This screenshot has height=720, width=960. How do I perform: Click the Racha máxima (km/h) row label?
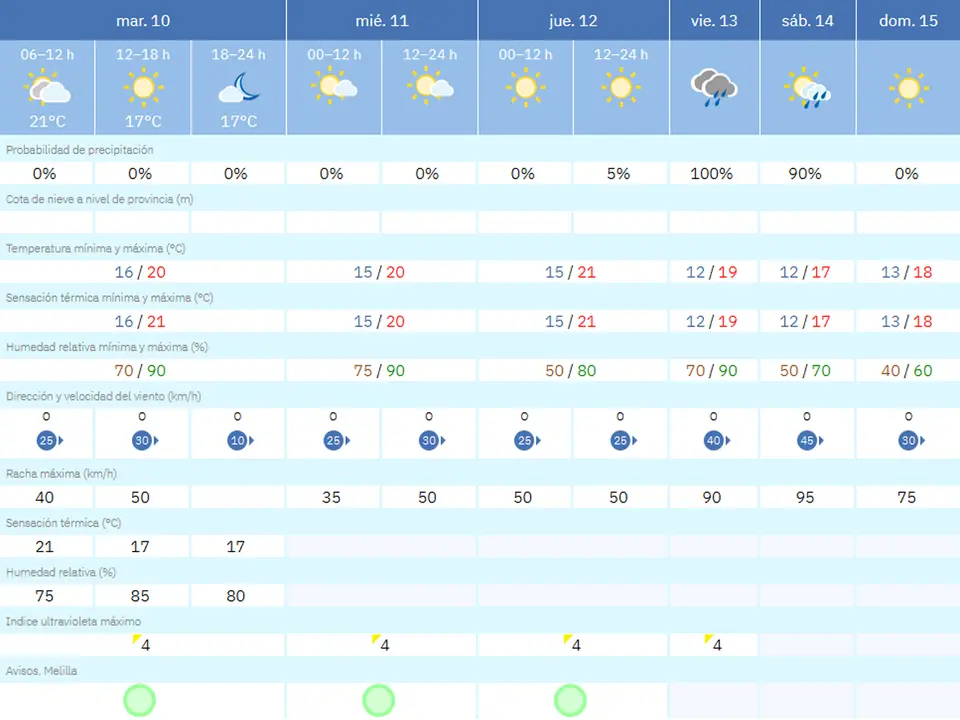tap(61, 474)
